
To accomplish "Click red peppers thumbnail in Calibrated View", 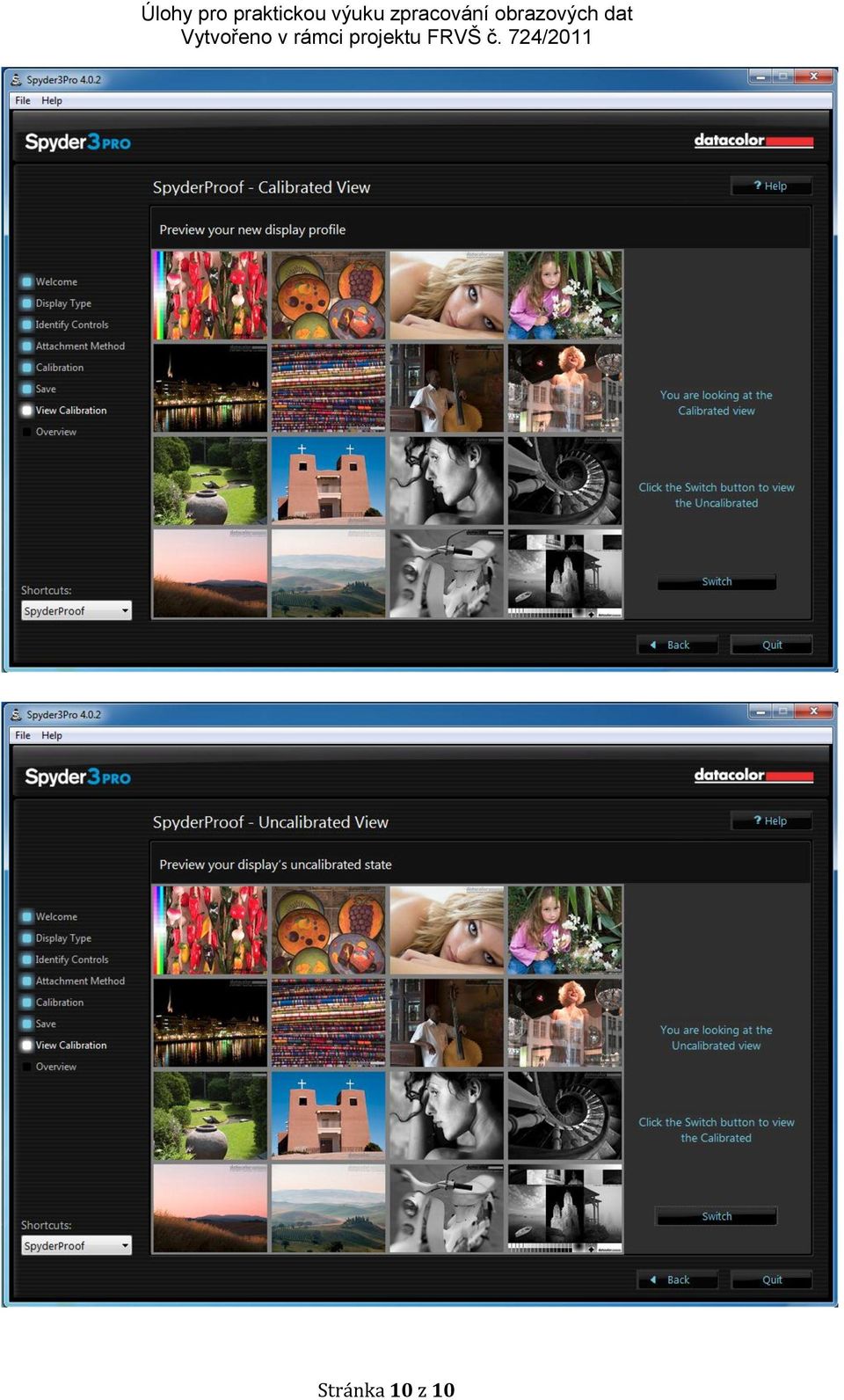I will click(x=210, y=295).
